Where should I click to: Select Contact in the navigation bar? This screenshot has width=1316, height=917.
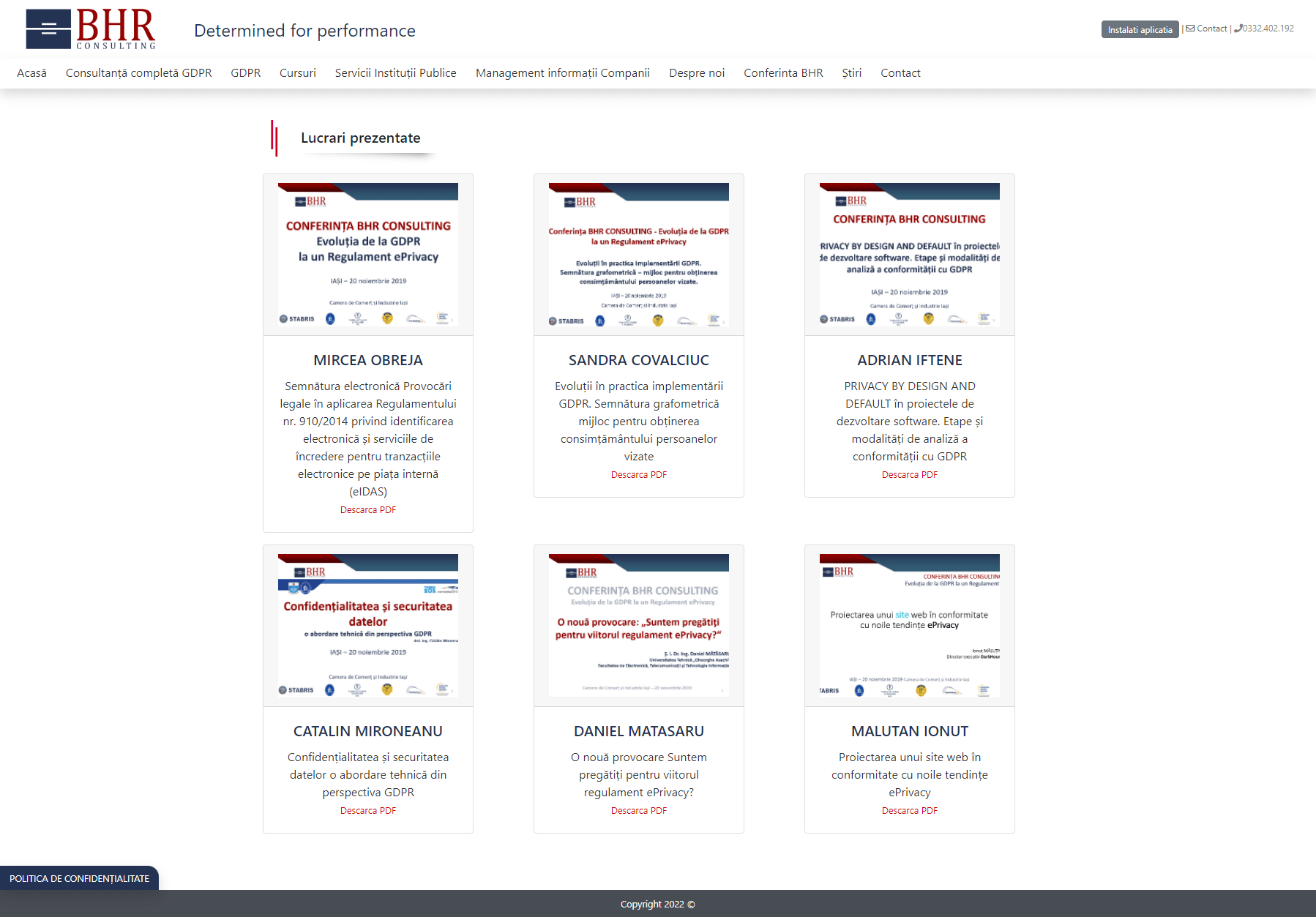(900, 73)
